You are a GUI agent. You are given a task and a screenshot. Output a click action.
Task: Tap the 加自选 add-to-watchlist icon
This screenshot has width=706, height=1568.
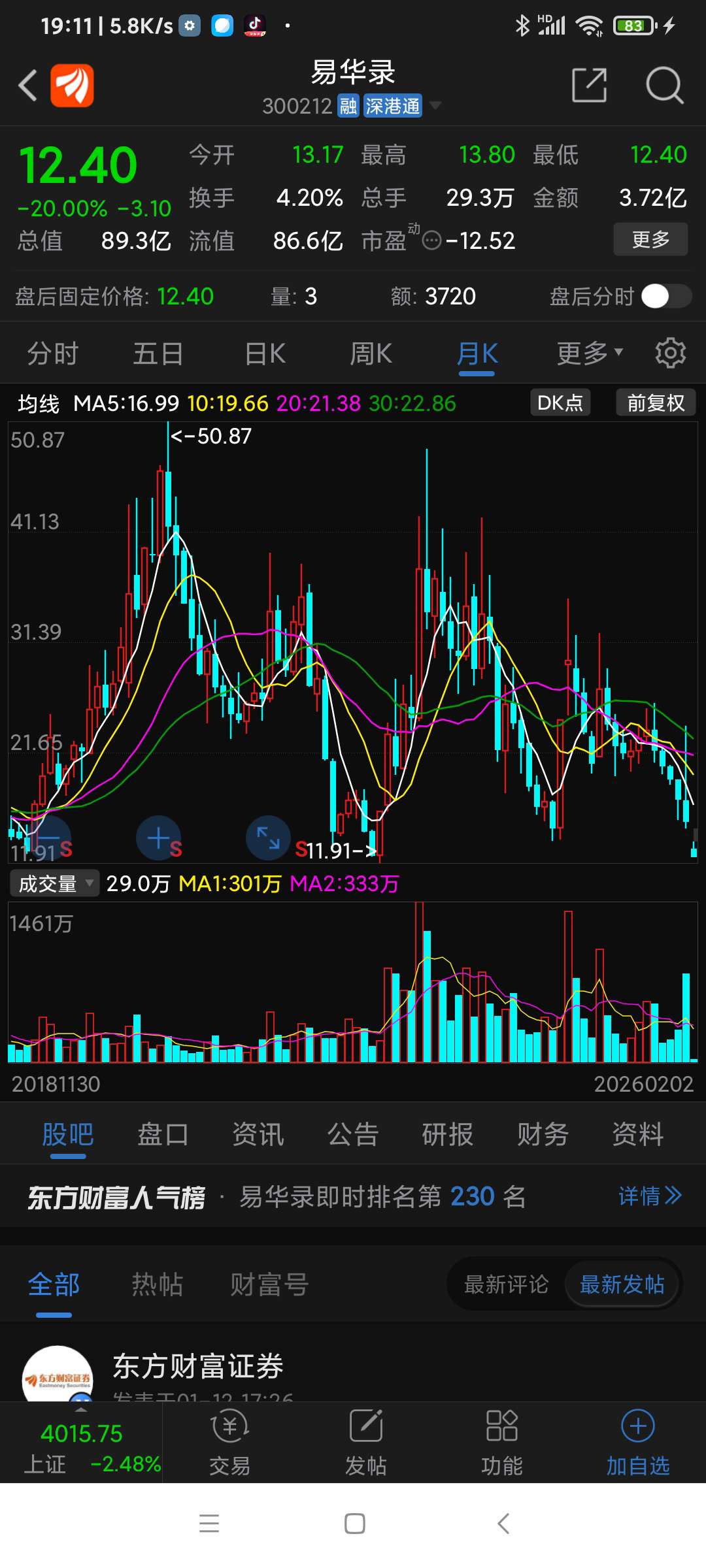click(x=638, y=1426)
